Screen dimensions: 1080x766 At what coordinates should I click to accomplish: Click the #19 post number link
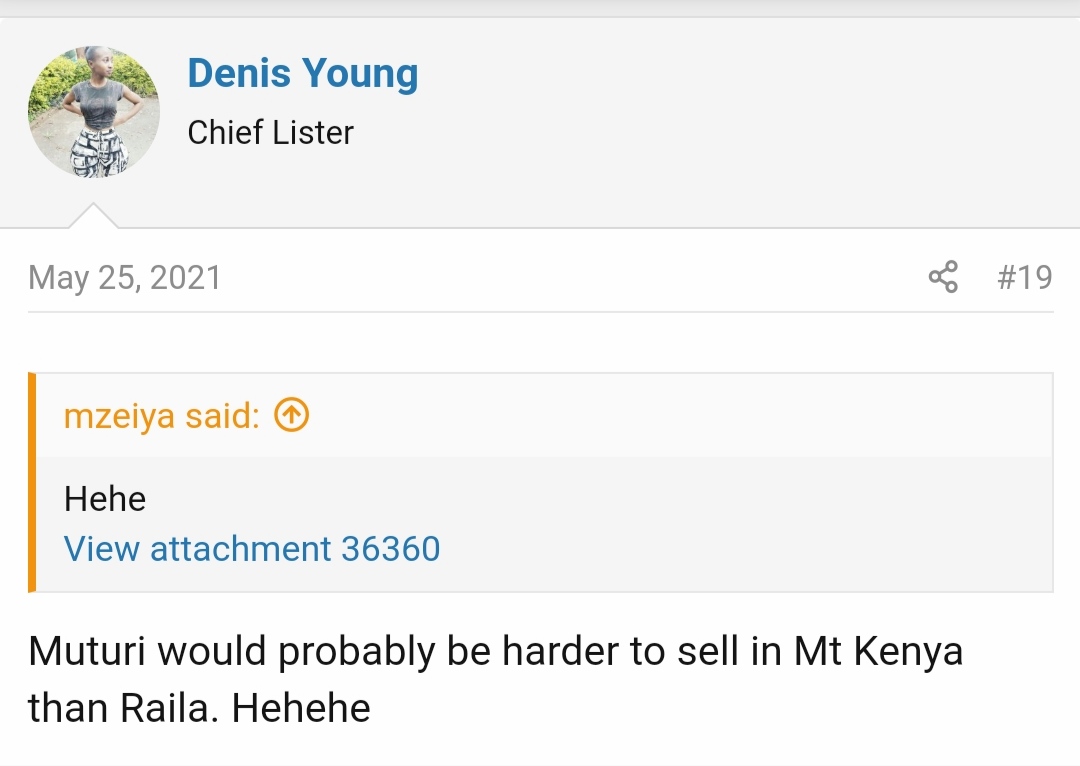pyautogui.click(x=1024, y=277)
